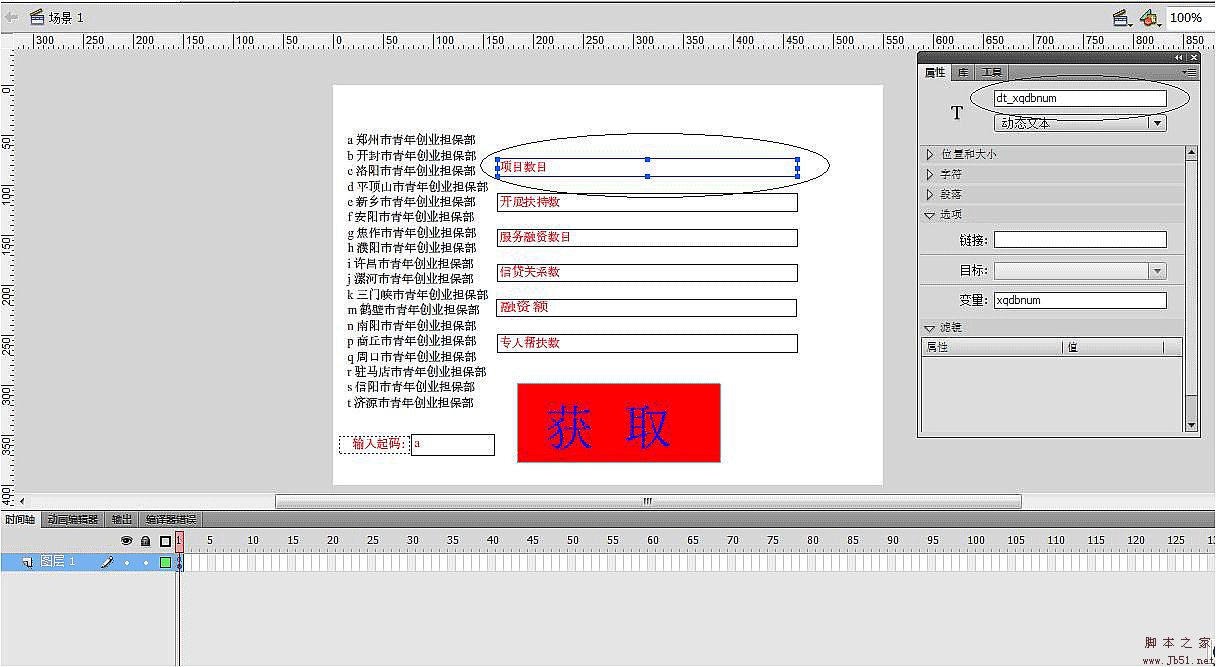Toggle green outline swatch of 图层 1
This screenshot has width=1216, height=667.
[x=165, y=563]
